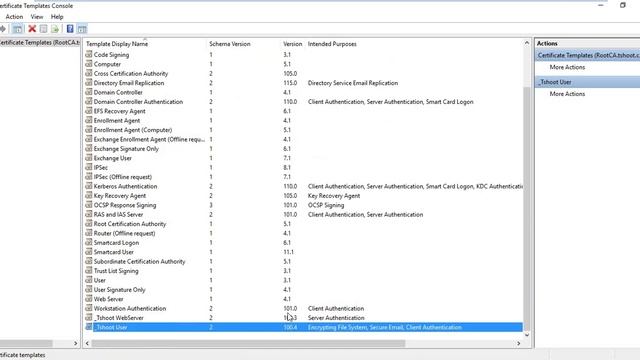Click the list's horizontal scrollbar left arrow
Viewport: 640px width, 360px height.
(87, 343)
